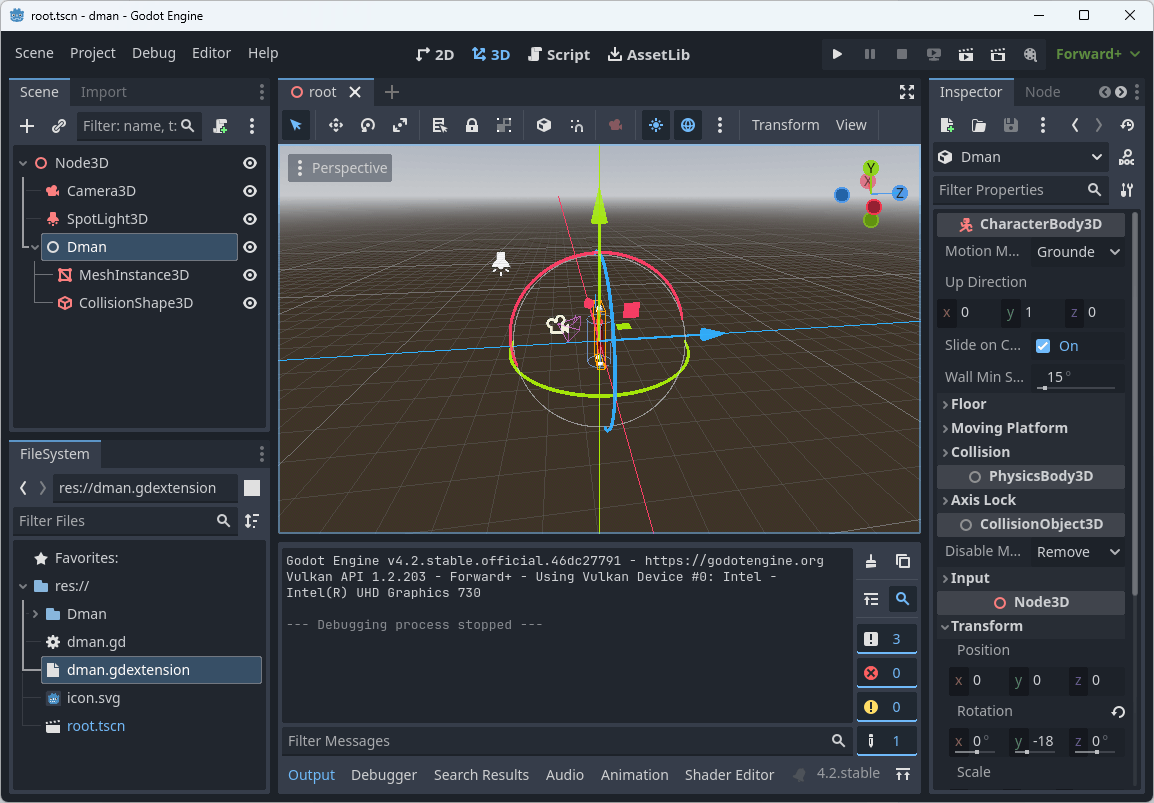Stop the running project
Image resolution: width=1154 pixels, height=803 pixels.
point(902,54)
